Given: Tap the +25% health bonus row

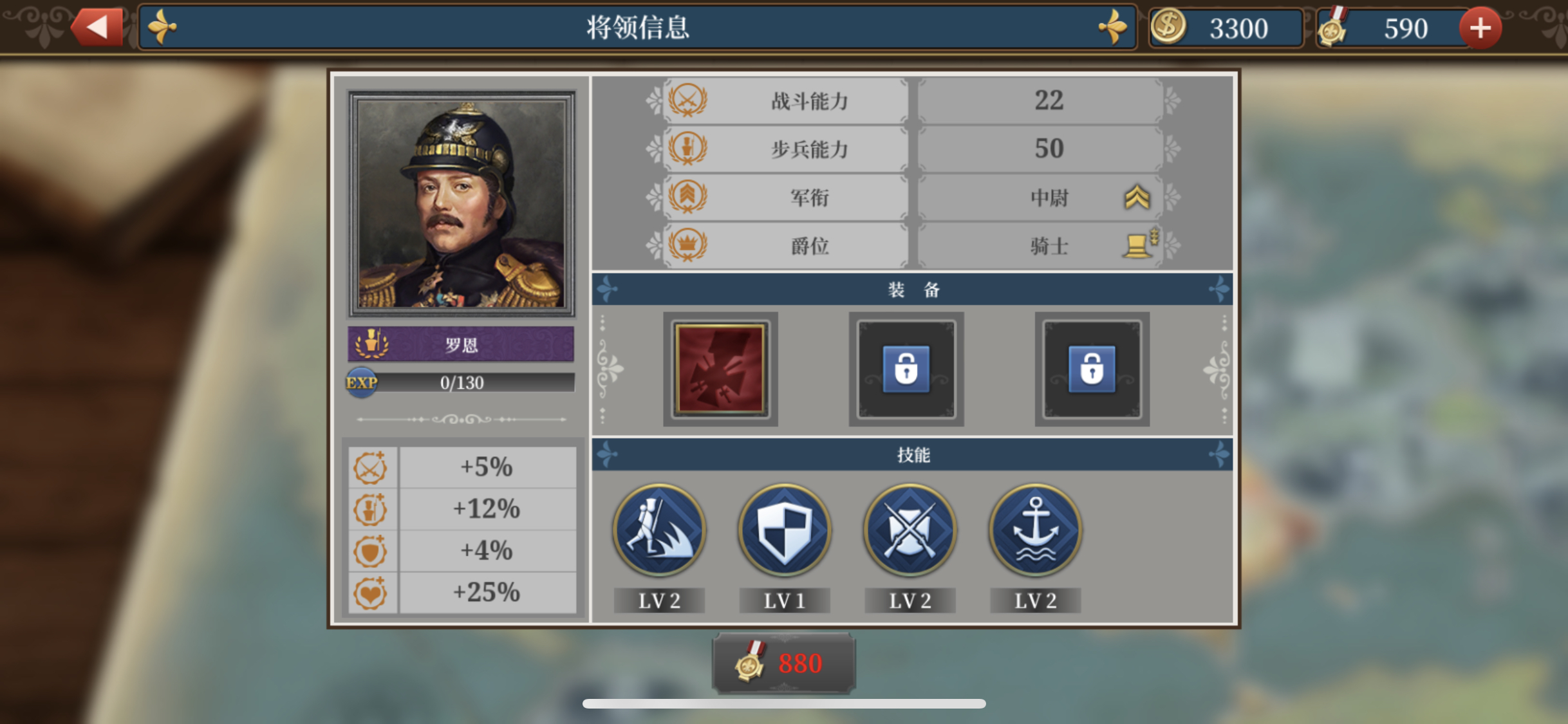Looking at the screenshot, I should [x=462, y=592].
